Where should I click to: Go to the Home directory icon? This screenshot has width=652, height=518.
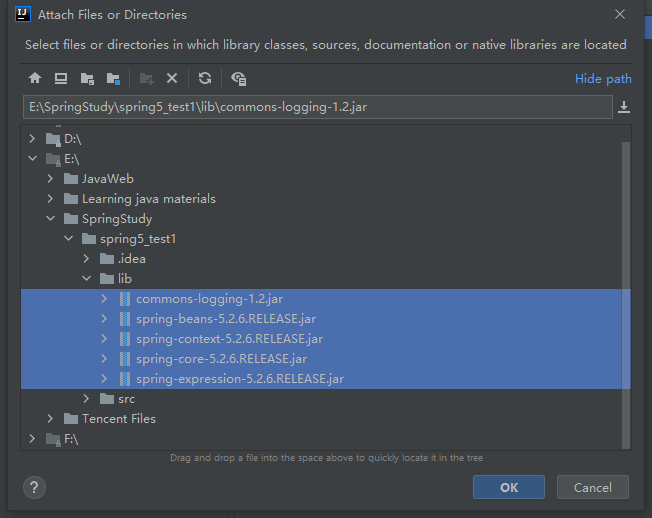(35, 78)
